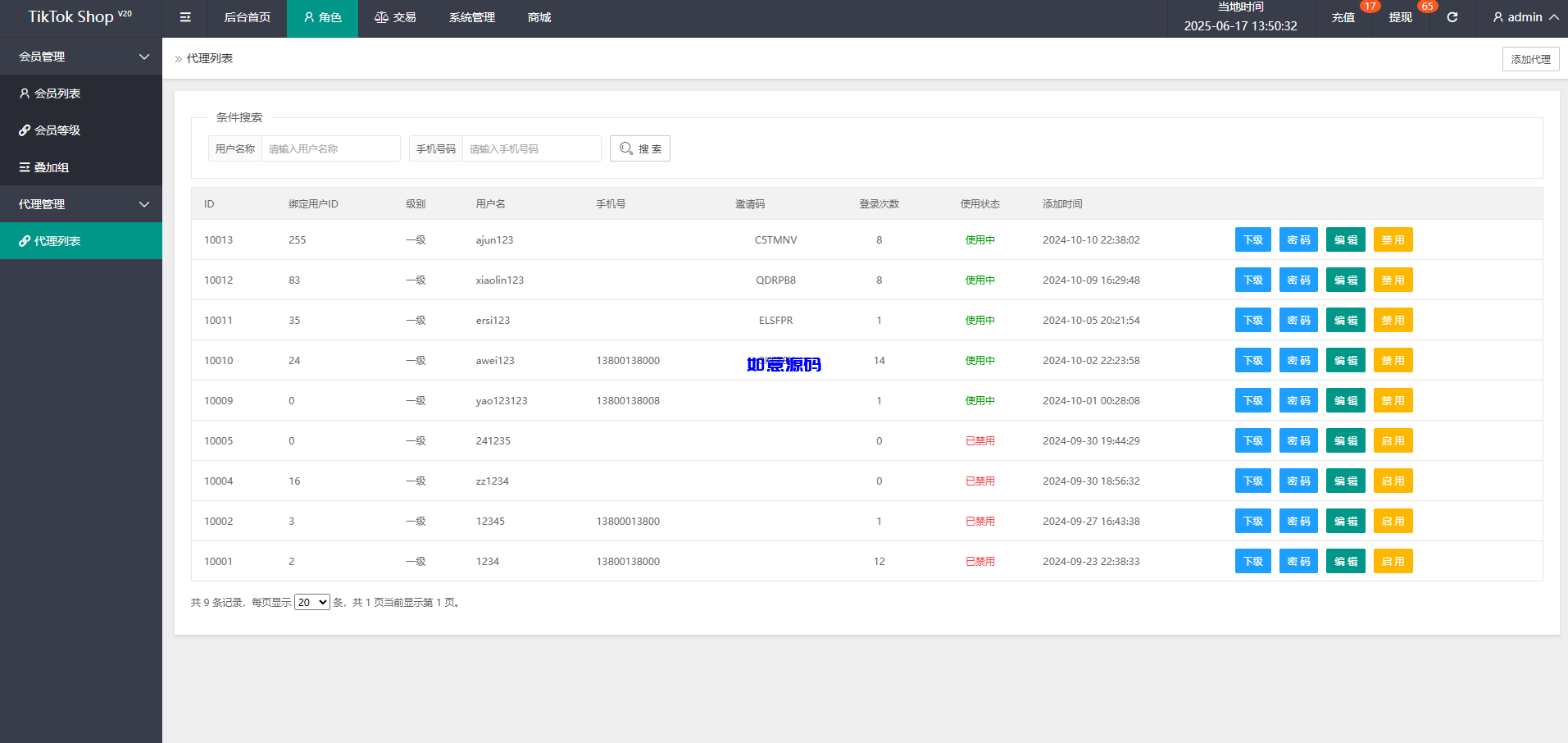1568x743 pixels.
Task: Click invite code QDRPB8 cell
Action: [775, 280]
